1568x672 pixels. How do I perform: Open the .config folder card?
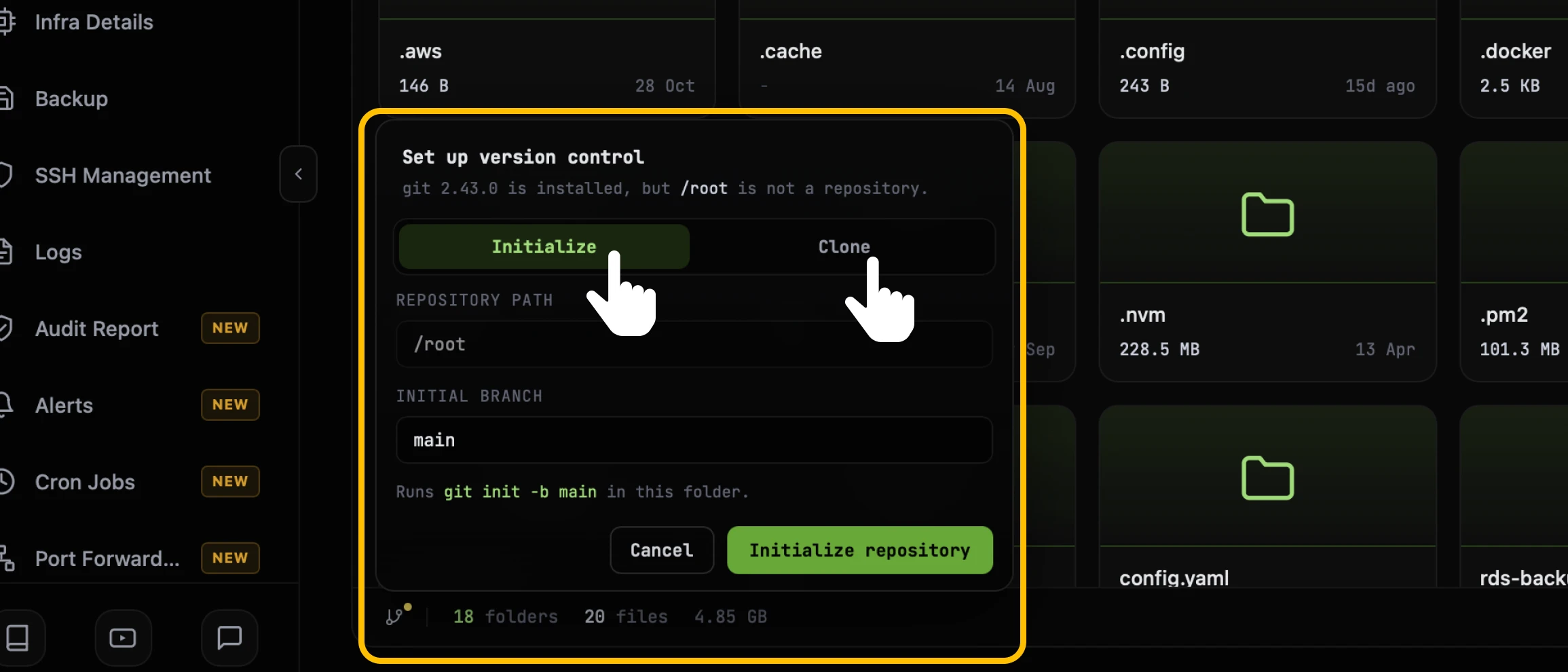[x=1267, y=58]
